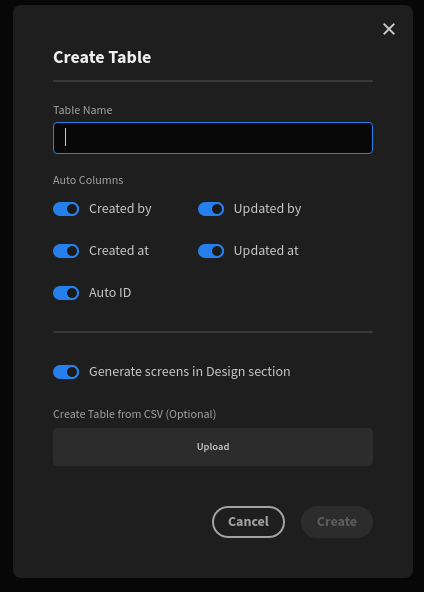Upload a CSV file for the table

[213, 447]
